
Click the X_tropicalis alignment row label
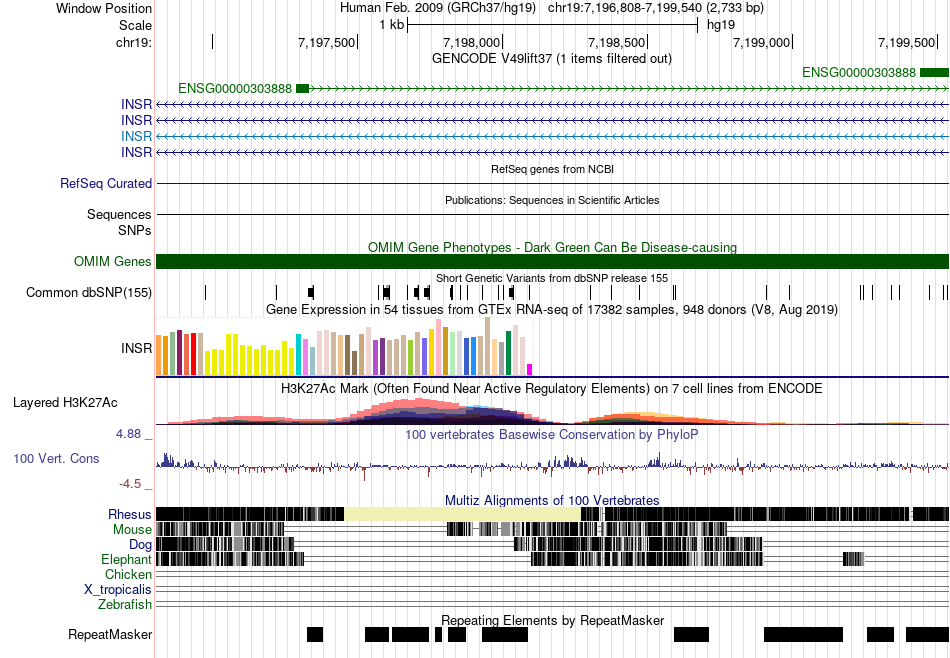point(118,590)
